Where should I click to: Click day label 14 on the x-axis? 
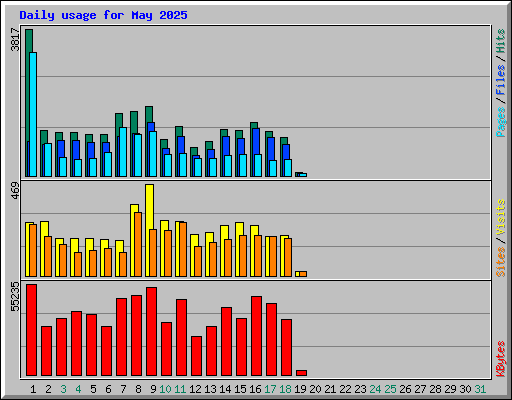click(x=225, y=389)
